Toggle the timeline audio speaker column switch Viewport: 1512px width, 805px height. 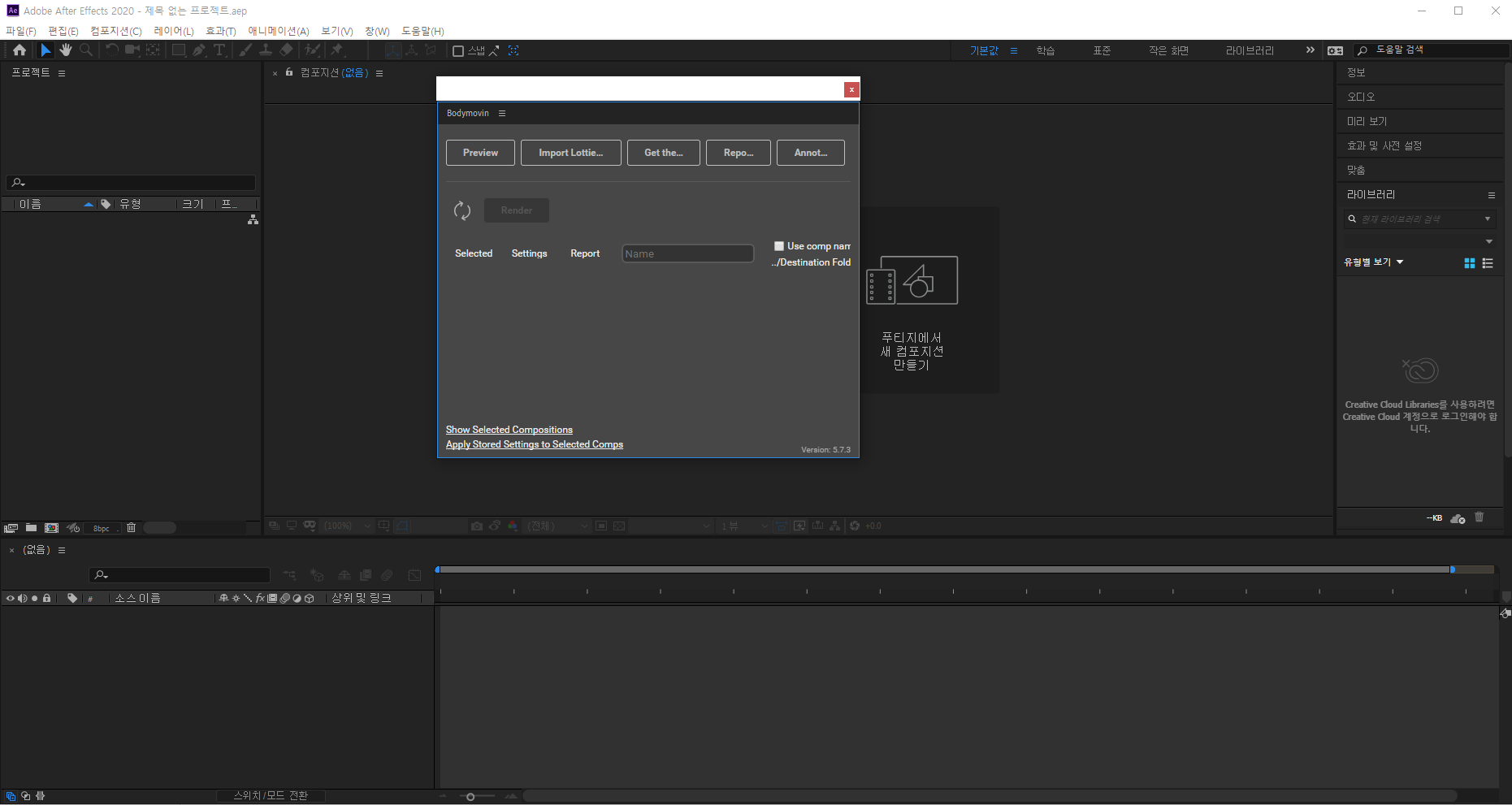point(23,599)
